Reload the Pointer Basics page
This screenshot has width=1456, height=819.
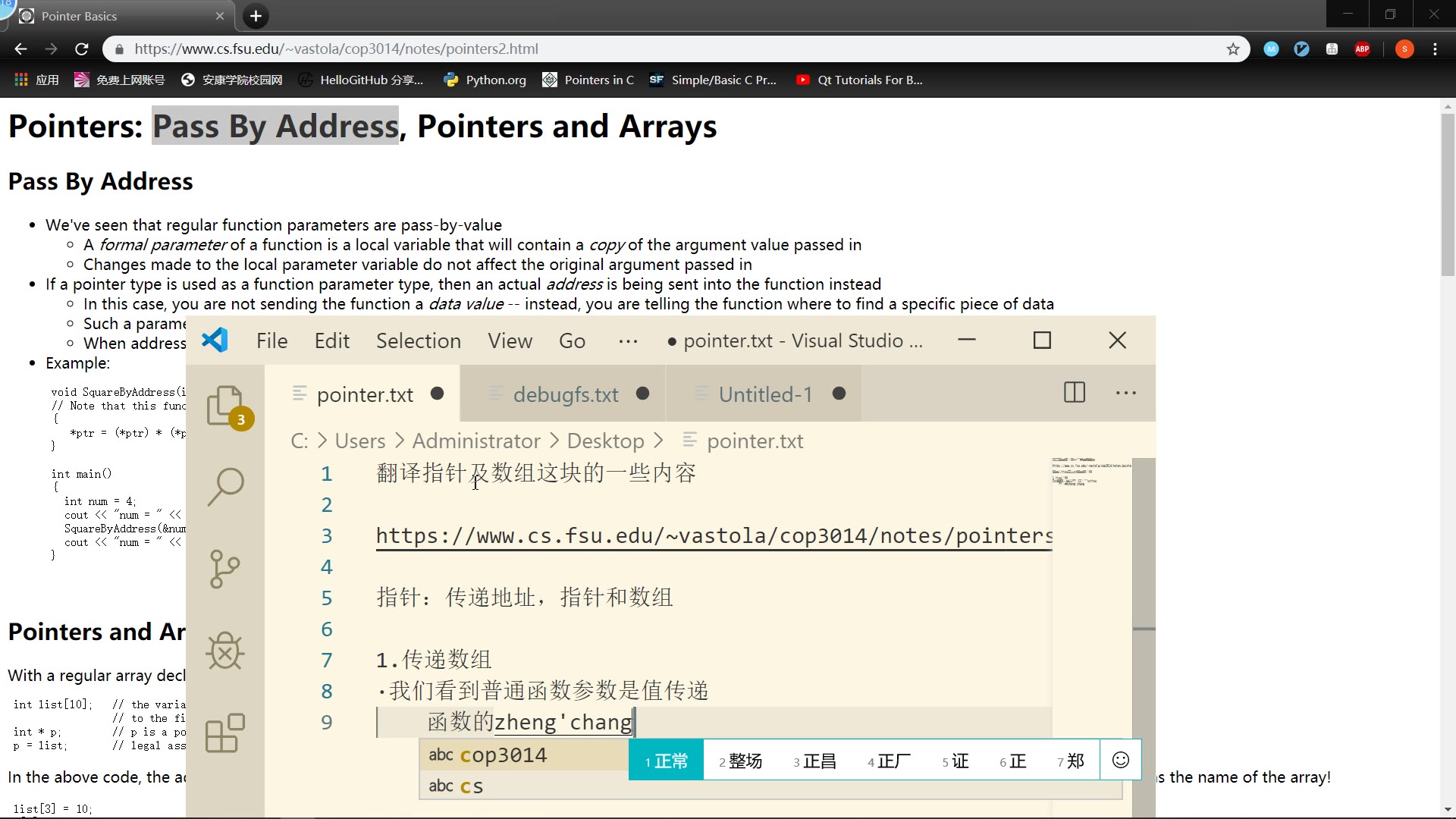coord(82,49)
